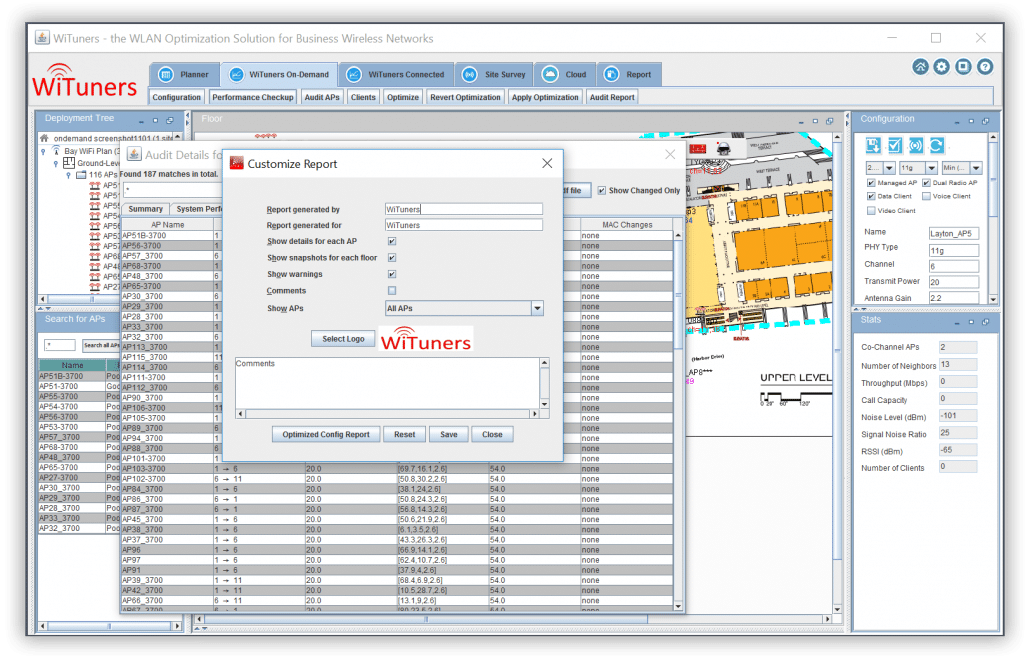The width and height of the screenshot is (1030, 659).
Task: Open help with the question mark icon
Action: click(x=985, y=66)
